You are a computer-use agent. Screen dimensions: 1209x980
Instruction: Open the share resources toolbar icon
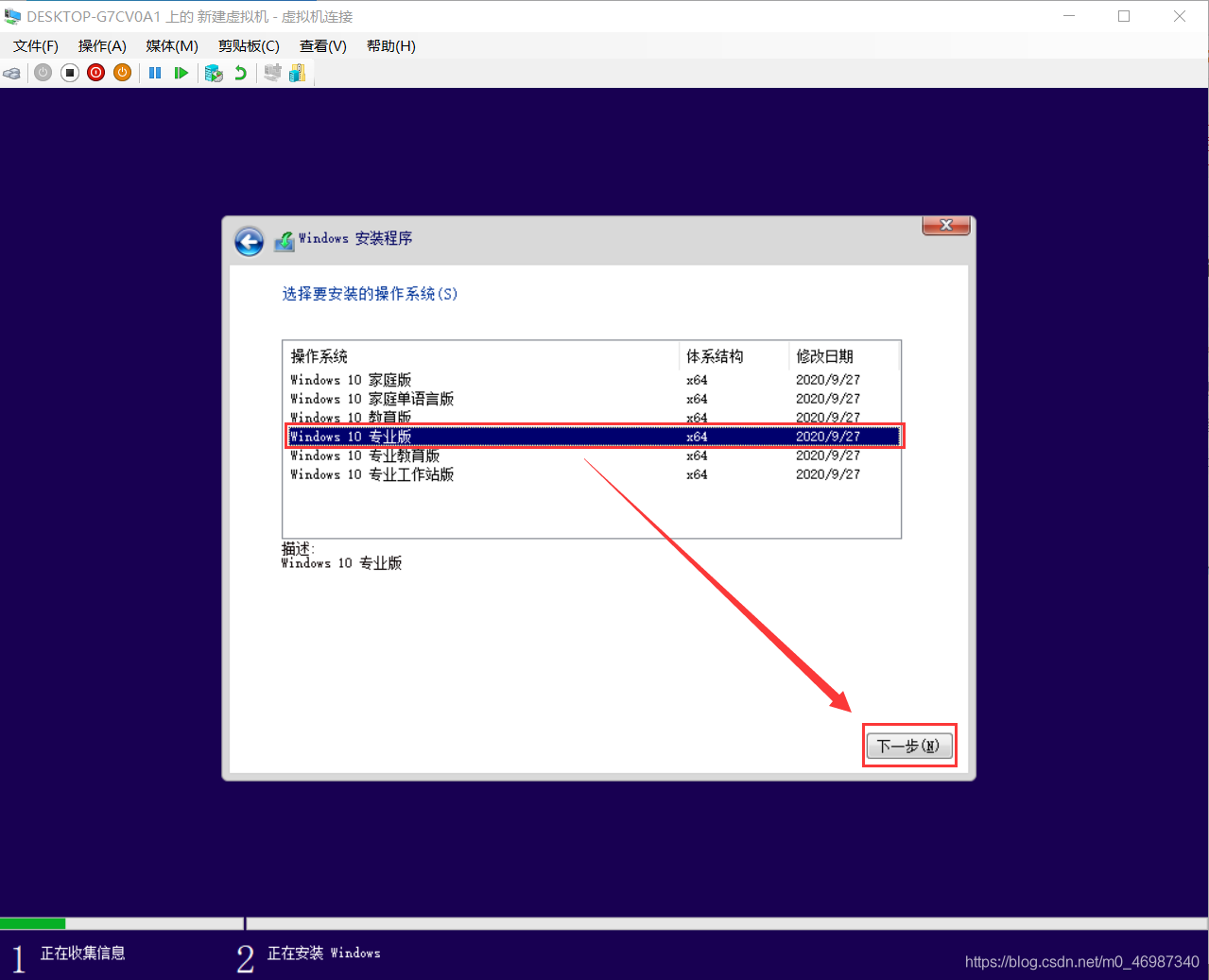coord(298,73)
